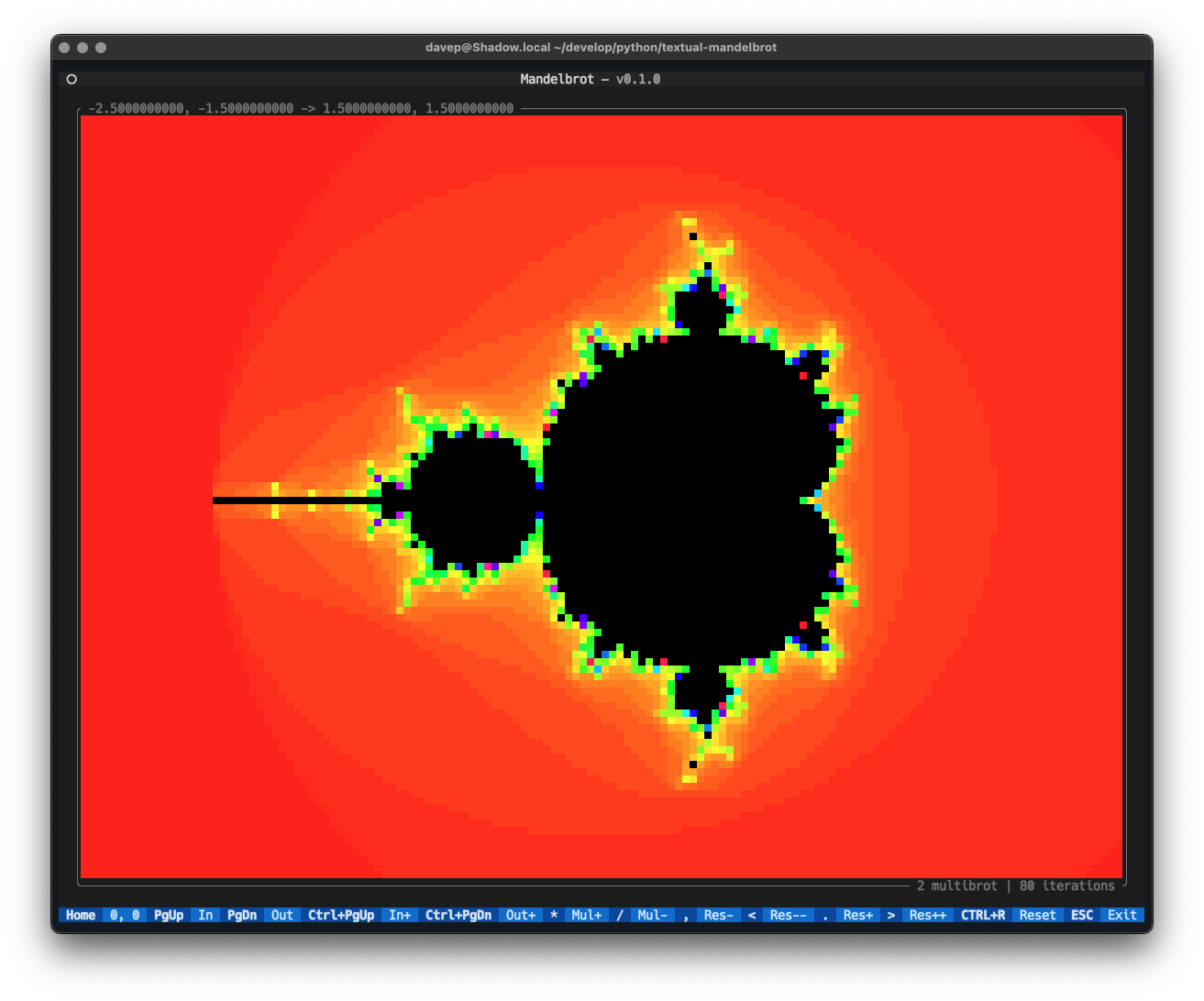Decrease the multibrot value with "Mul-"
1204x1001 pixels.
click(x=652, y=915)
